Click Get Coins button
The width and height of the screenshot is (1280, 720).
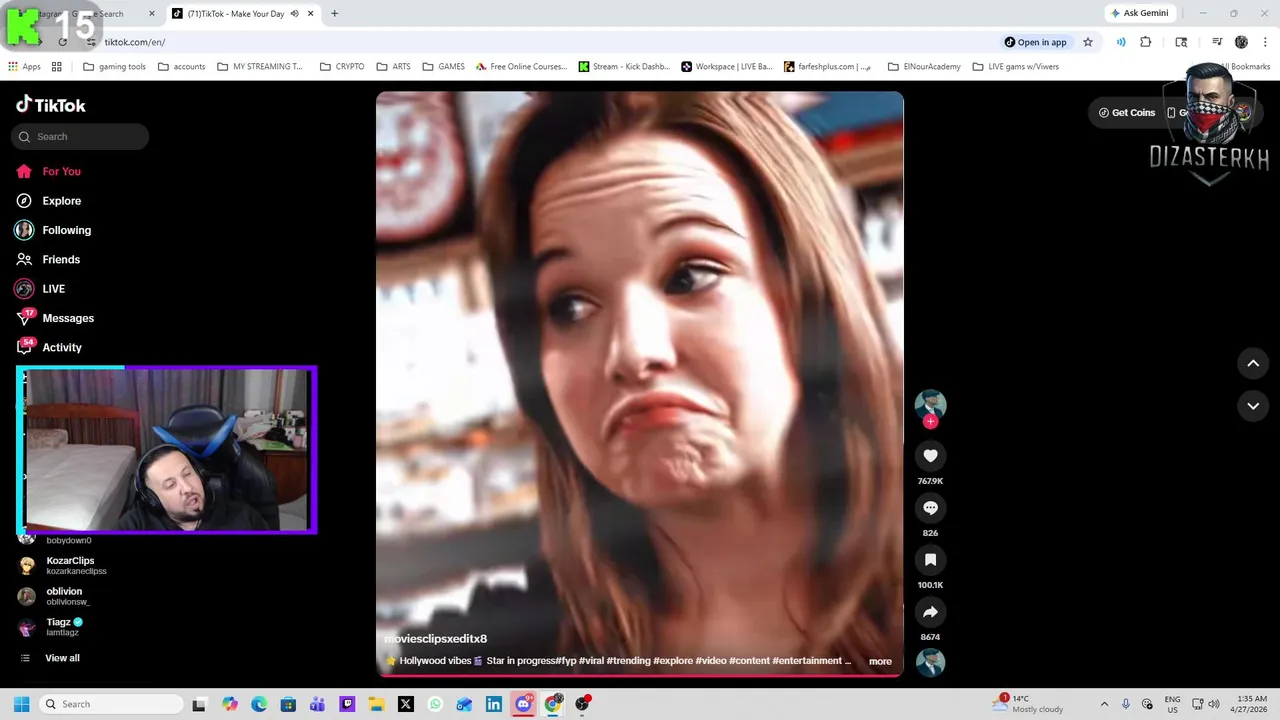click(x=1126, y=113)
